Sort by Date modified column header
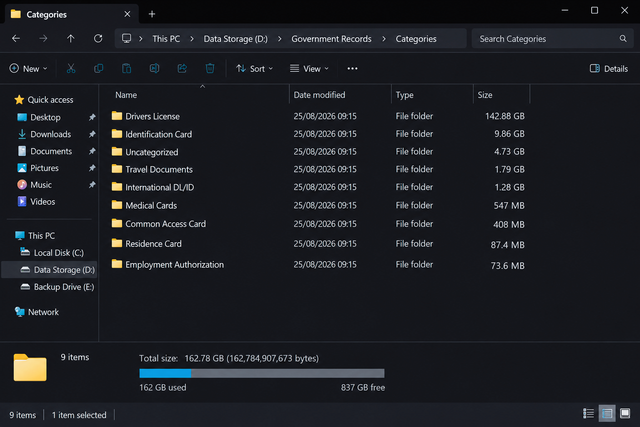The height and width of the screenshot is (427, 640). point(319,95)
